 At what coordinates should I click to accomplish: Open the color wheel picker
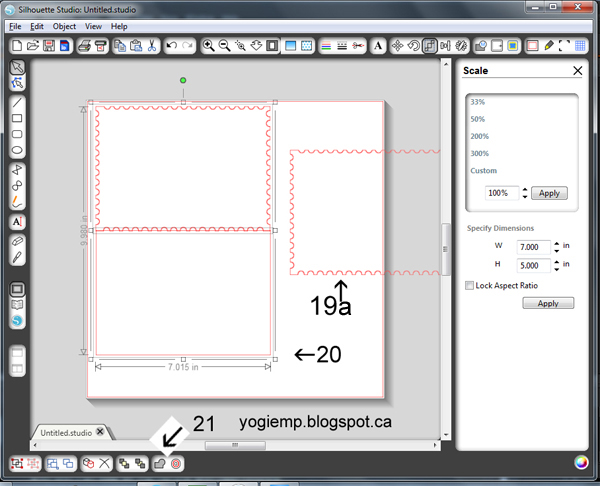click(581, 462)
